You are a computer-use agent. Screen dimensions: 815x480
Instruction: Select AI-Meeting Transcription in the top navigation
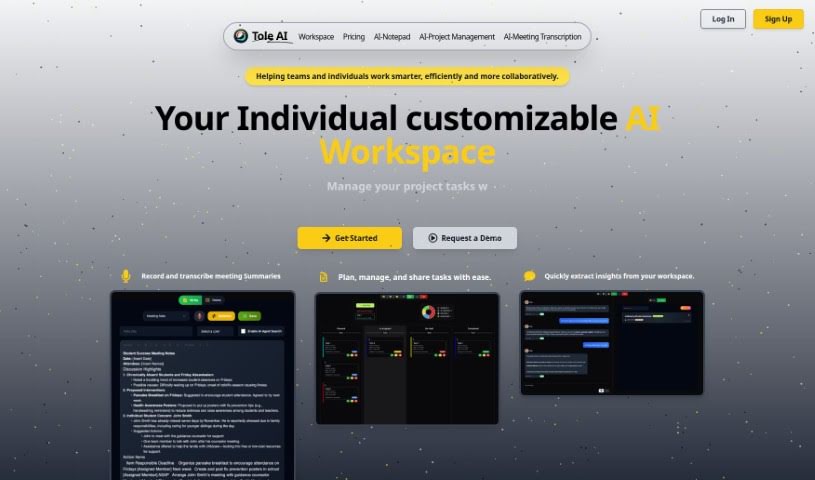pos(542,37)
